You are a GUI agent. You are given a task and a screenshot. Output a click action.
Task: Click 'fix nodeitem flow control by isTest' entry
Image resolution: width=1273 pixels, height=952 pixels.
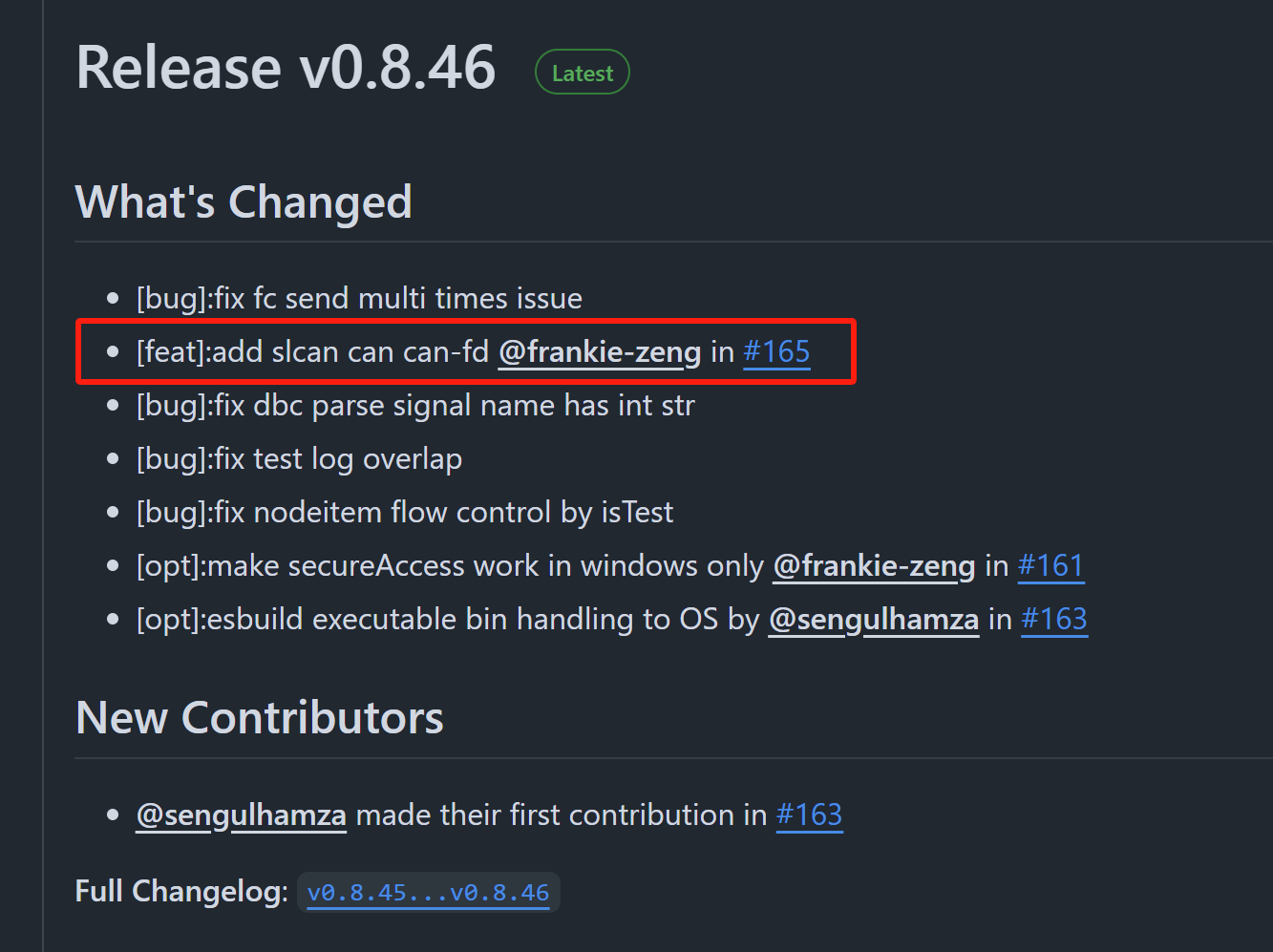point(405,513)
